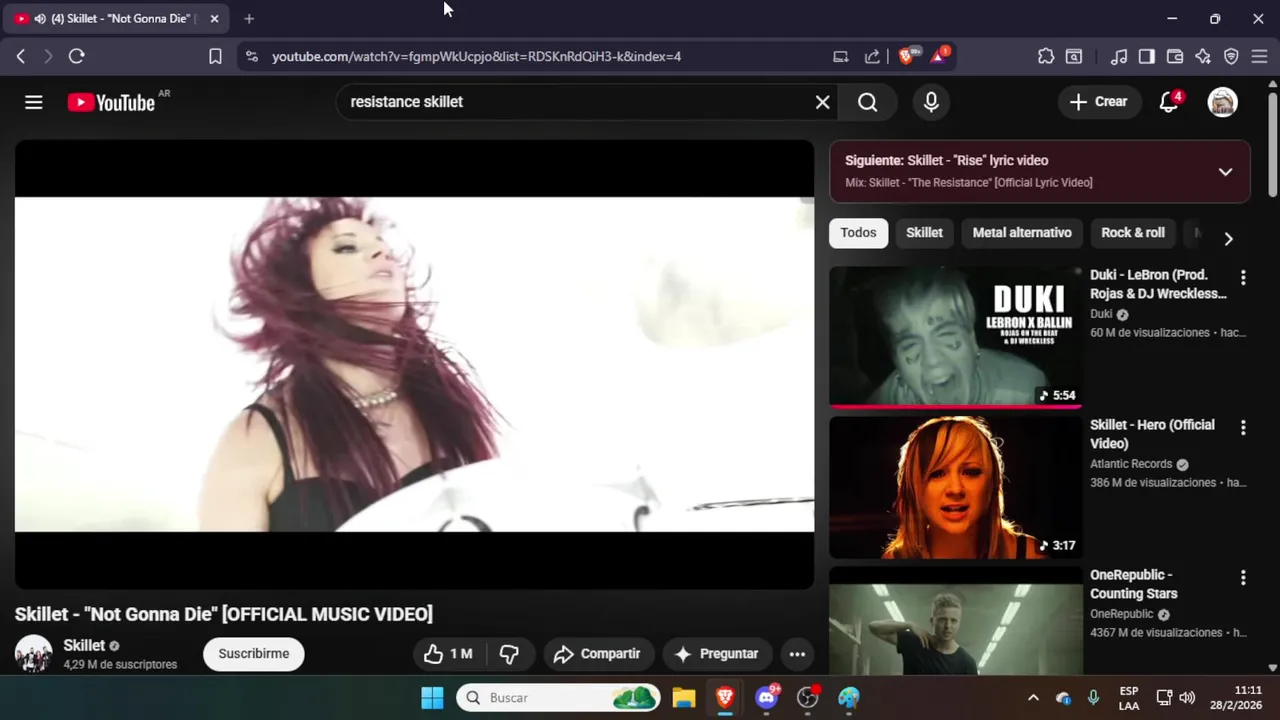Share this page from address bar

coord(872,56)
